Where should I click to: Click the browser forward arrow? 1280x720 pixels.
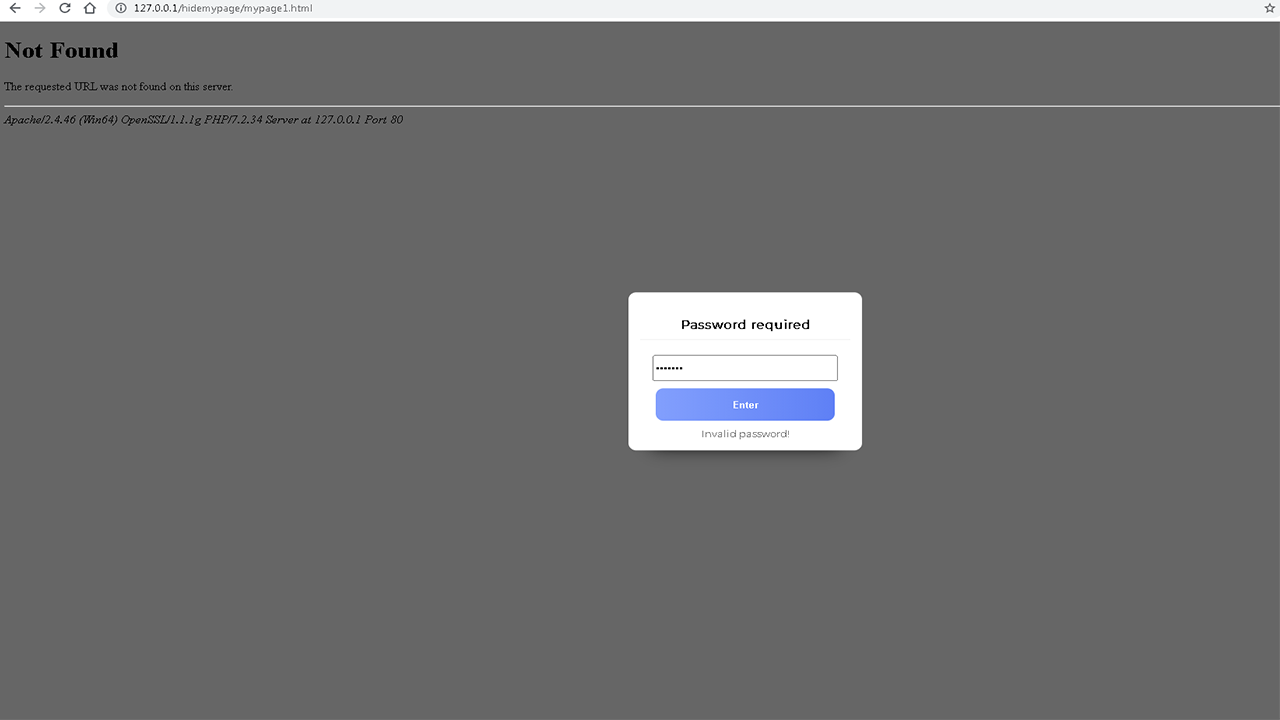pyautogui.click(x=40, y=8)
